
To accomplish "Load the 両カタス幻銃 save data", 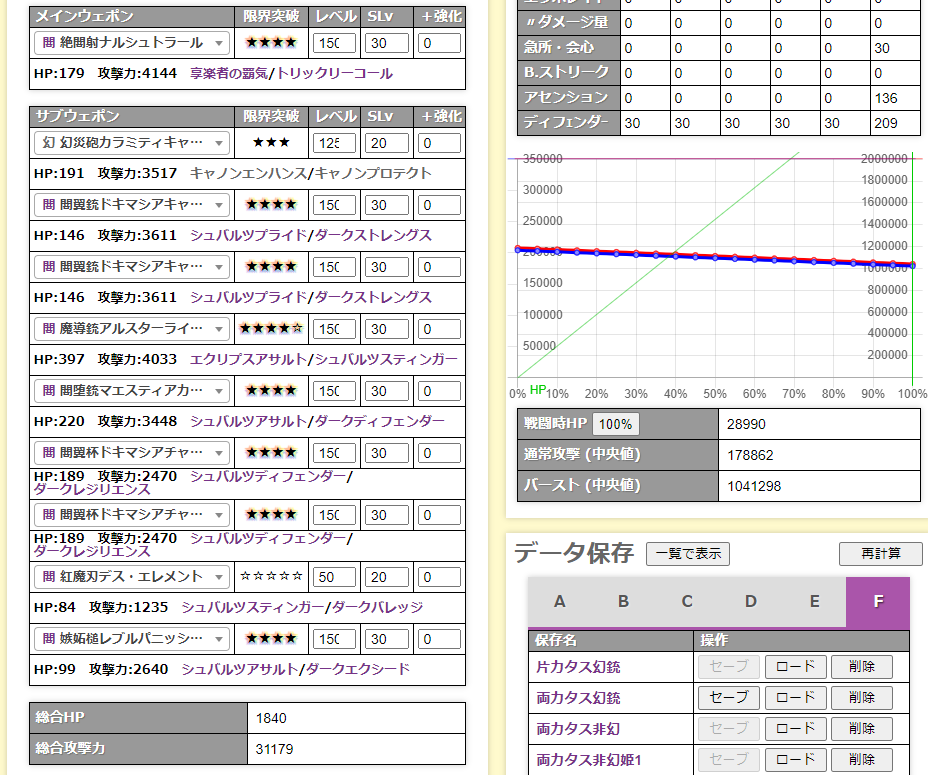I will (x=795, y=697).
